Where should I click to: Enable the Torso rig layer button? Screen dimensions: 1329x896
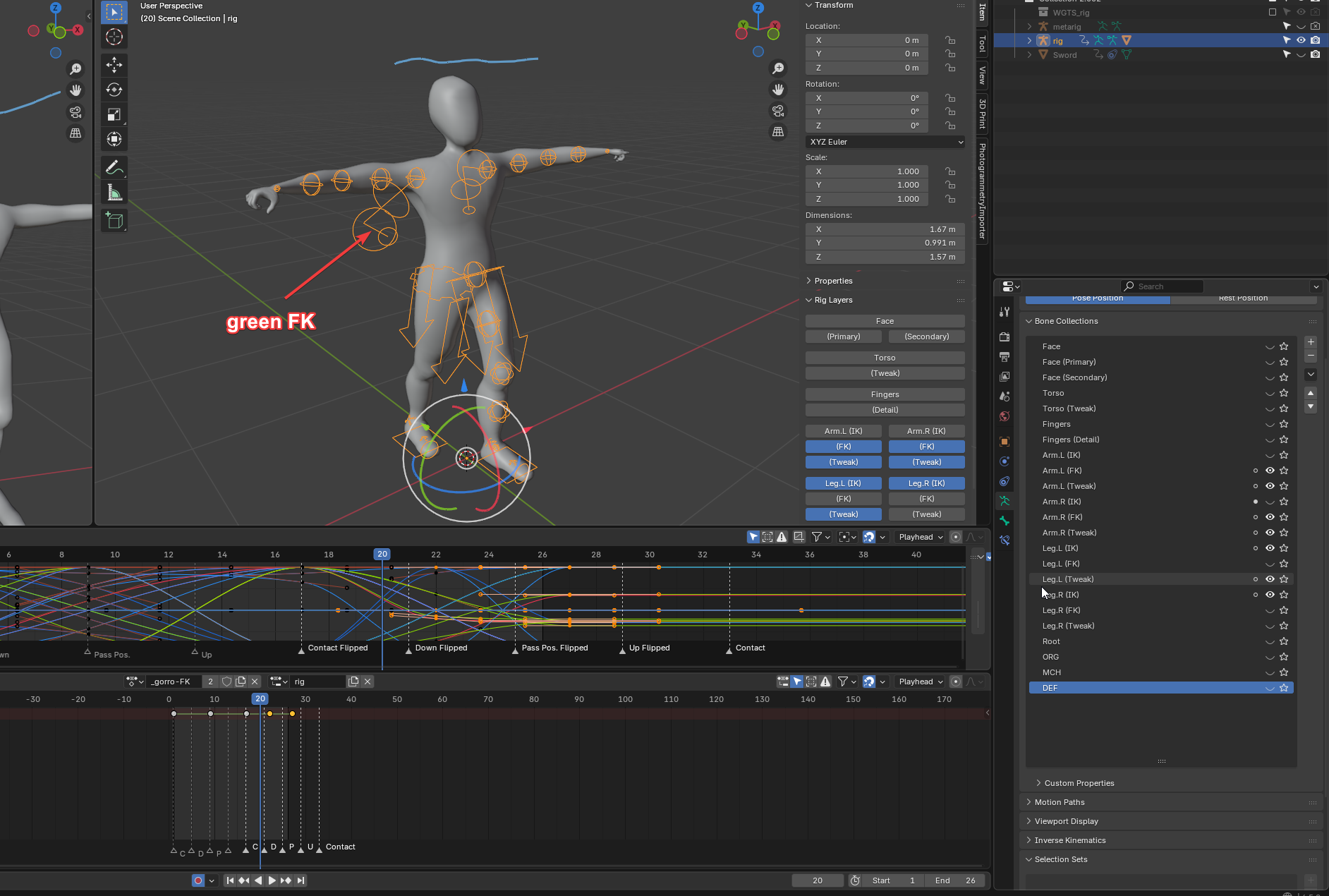click(x=885, y=358)
